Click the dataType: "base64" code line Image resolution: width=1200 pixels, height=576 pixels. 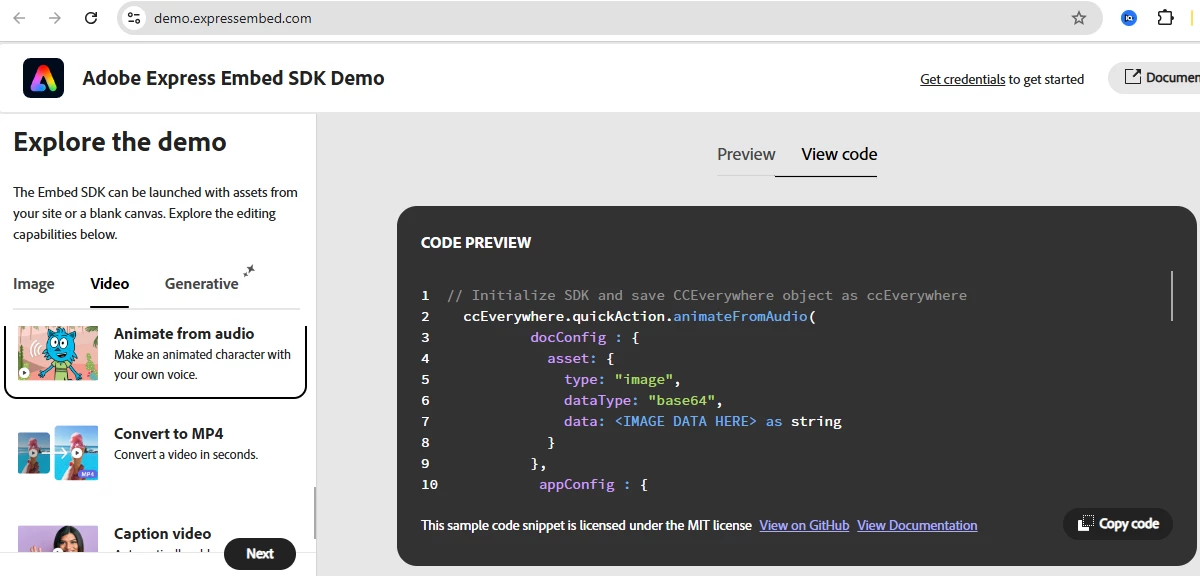pos(643,401)
